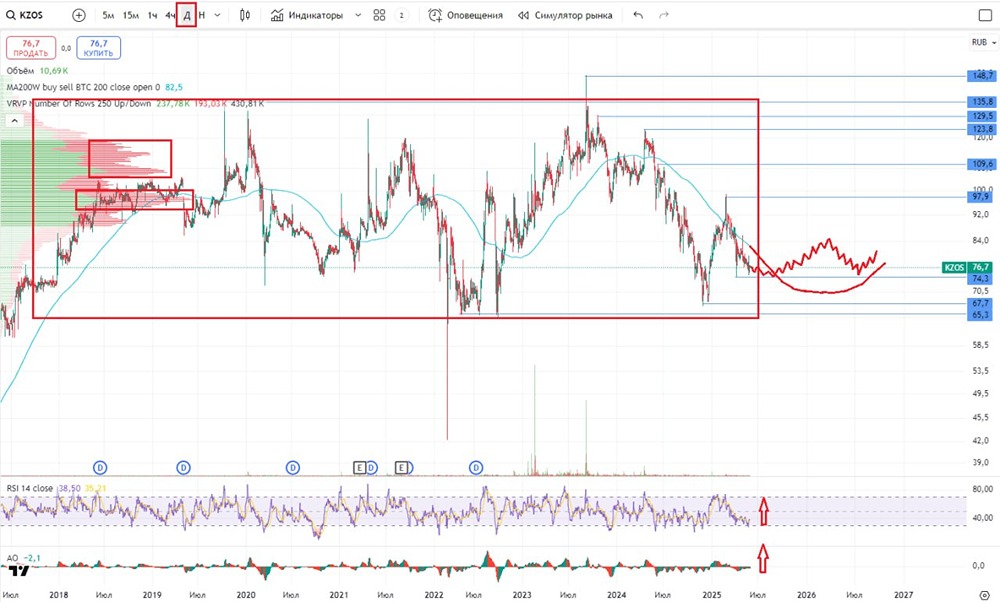
Task: Click the 148,7 price level label
Action: [981, 76]
